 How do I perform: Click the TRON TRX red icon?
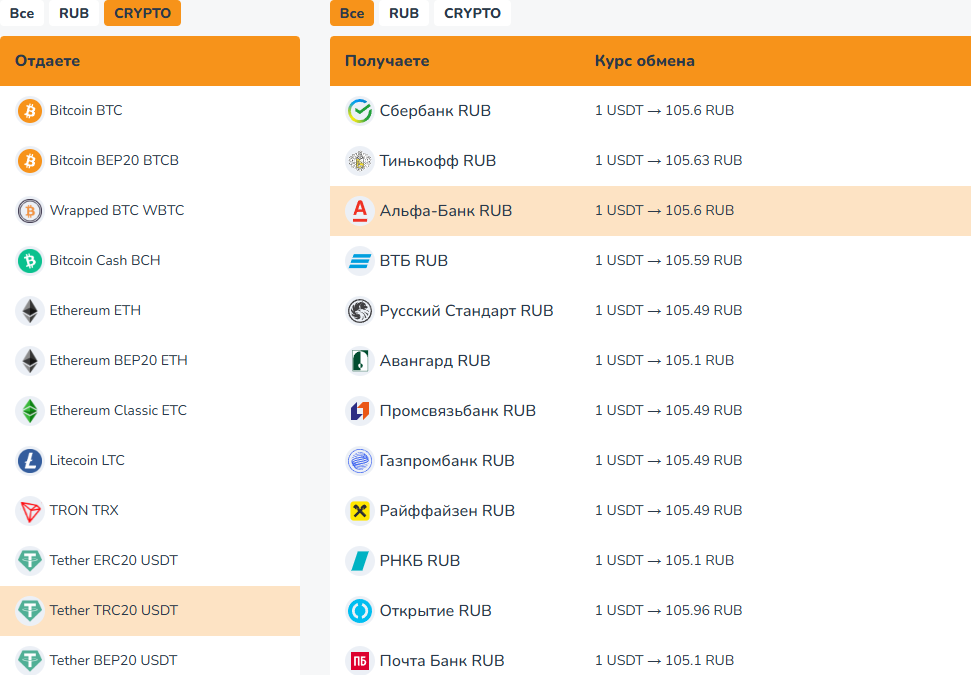point(30,511)
